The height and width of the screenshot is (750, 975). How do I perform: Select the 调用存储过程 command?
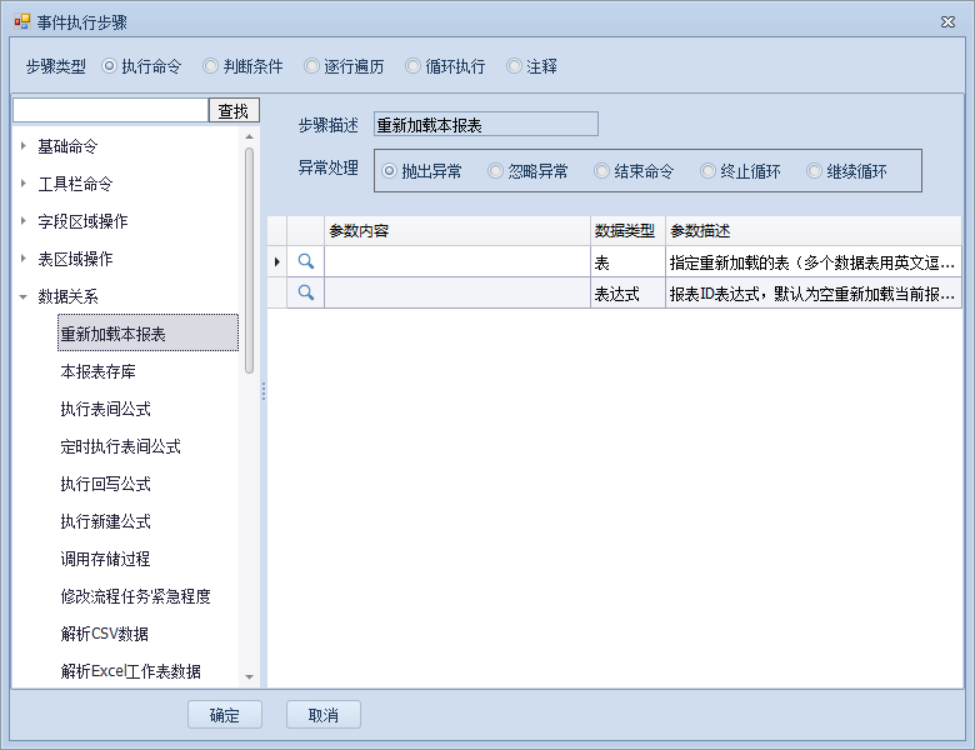tap(105, 559)
